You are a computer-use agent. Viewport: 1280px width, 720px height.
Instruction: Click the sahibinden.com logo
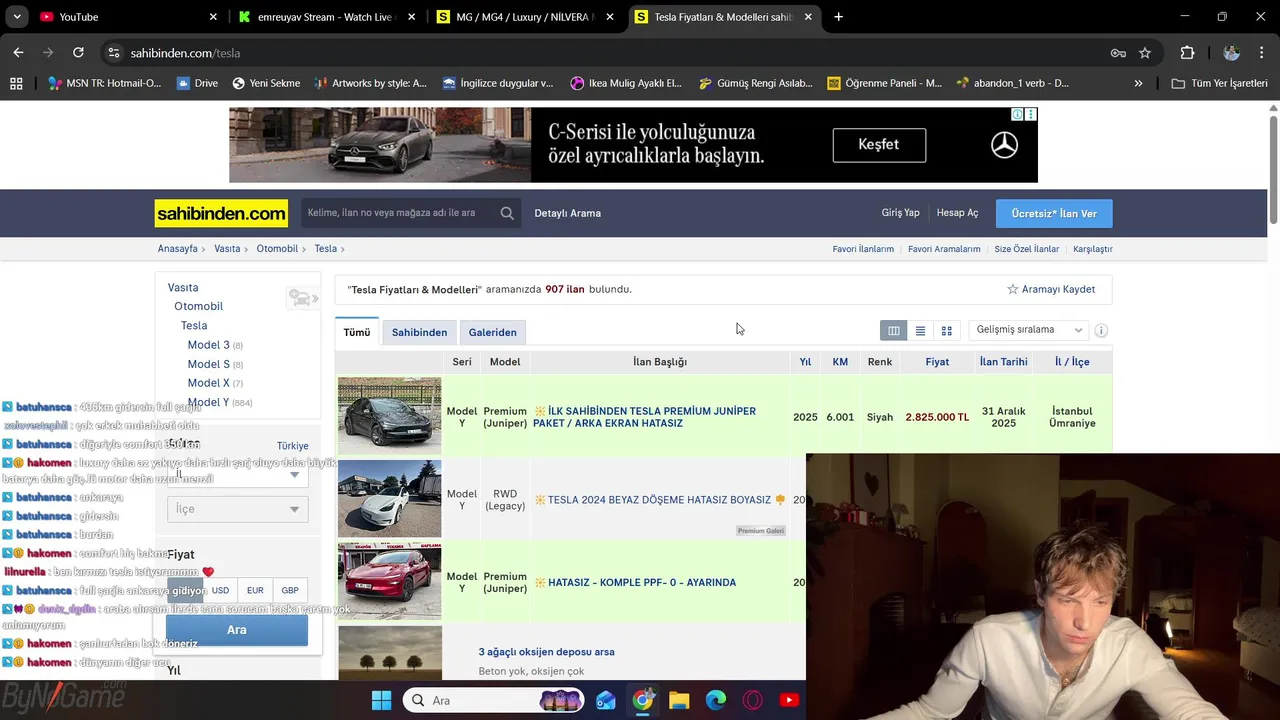(221, 213)
